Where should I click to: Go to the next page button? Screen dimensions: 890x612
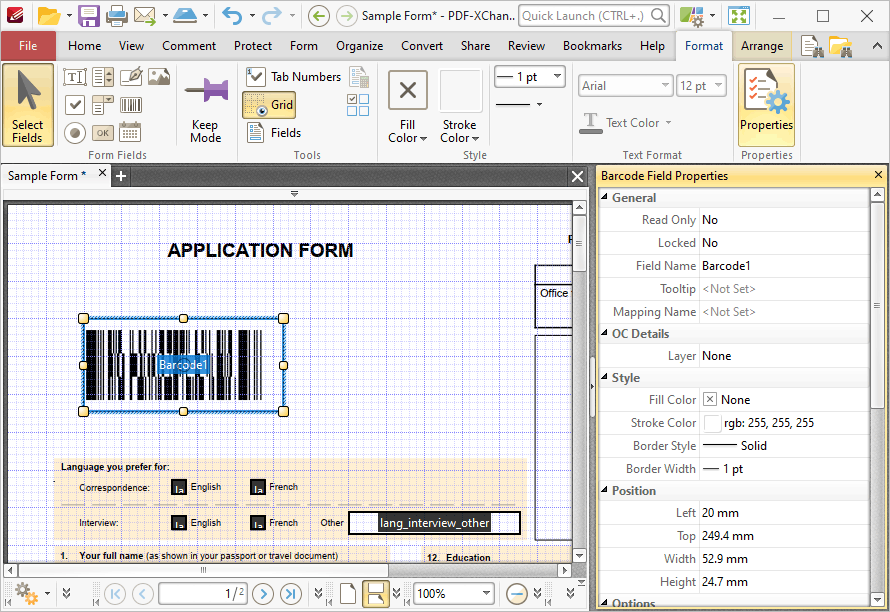tap(263, 594)
